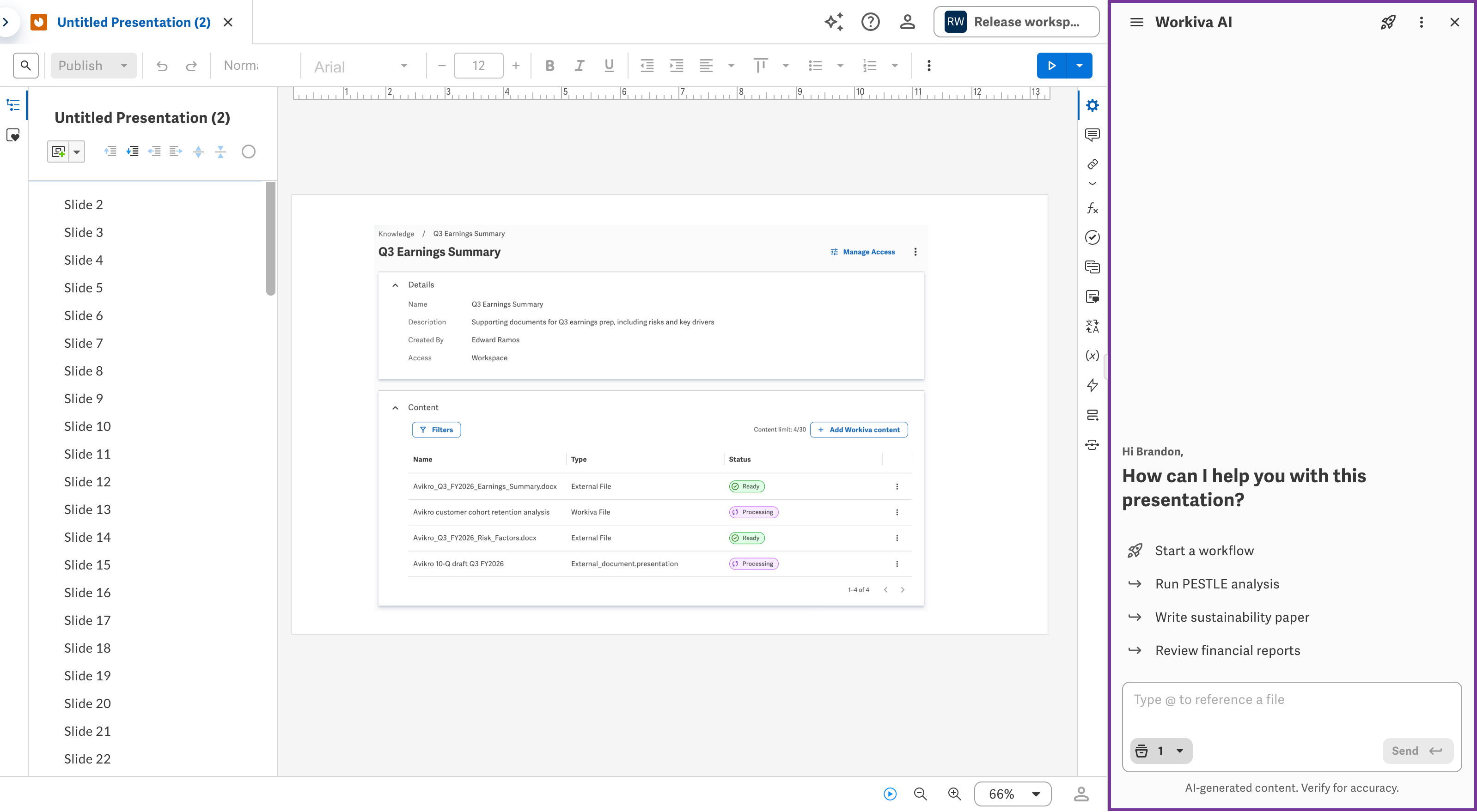Open the Arial font family dropdown
The height and width of the screenshot is (812, 1477).
click(x=361, y=66)
